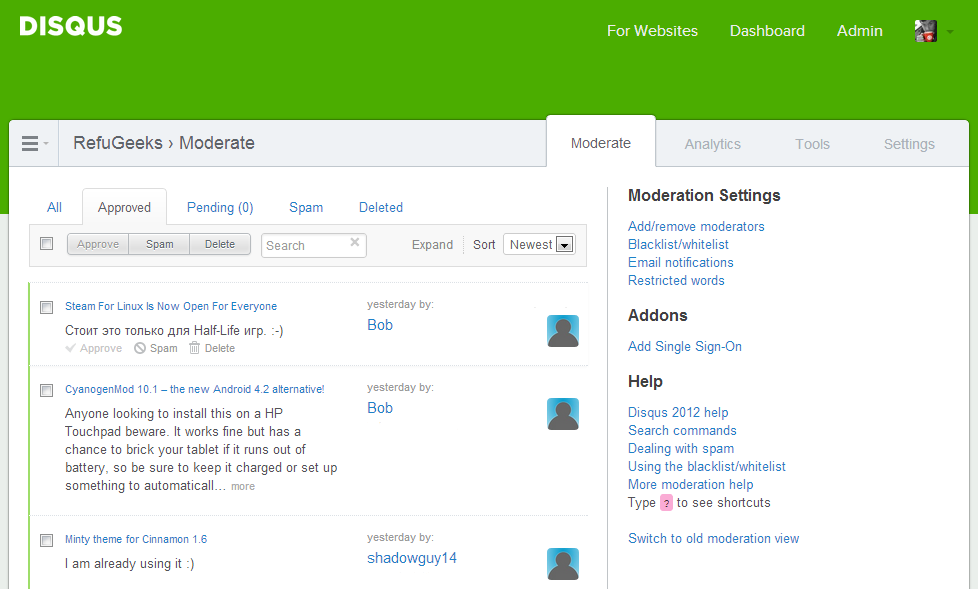The height and width of the screenshot is (589, 978).
Task: Open the Newest sort dropdown
Action: click(539, 245)
